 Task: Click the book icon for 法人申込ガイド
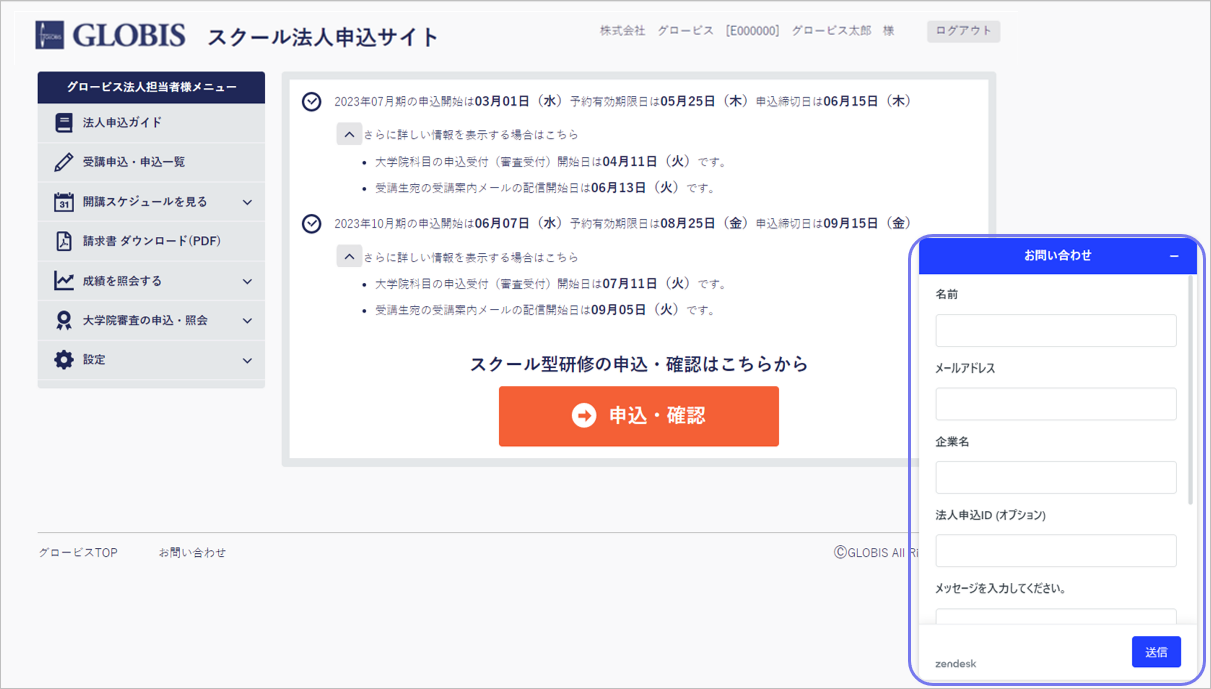(x=64, y=123)
